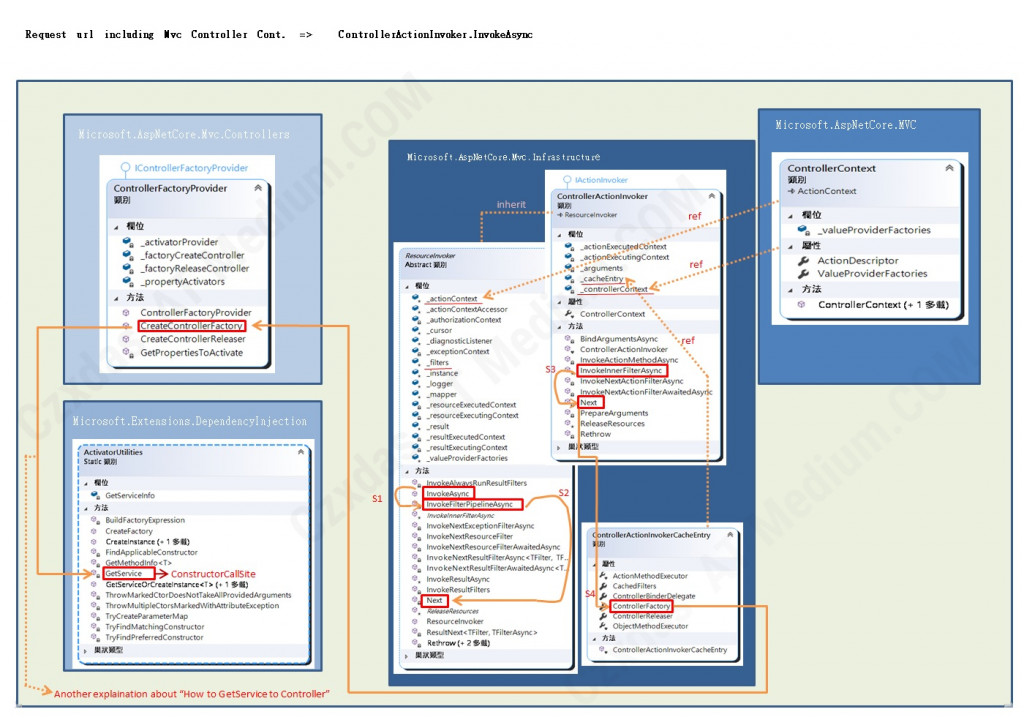Click the 'Another explaination' red note text
This screenshot has height=720, width=1024.
(x=191, y=694)
